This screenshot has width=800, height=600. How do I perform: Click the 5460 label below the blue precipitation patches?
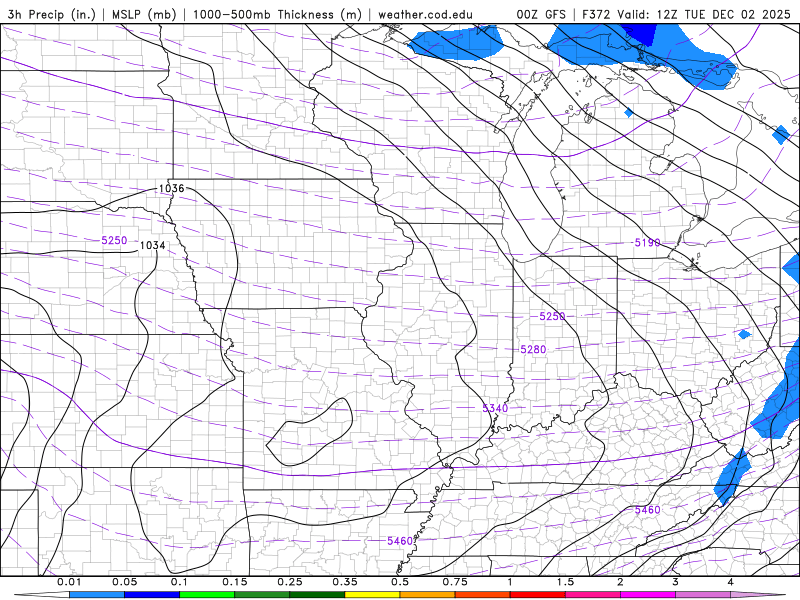(x=647, y=510)
